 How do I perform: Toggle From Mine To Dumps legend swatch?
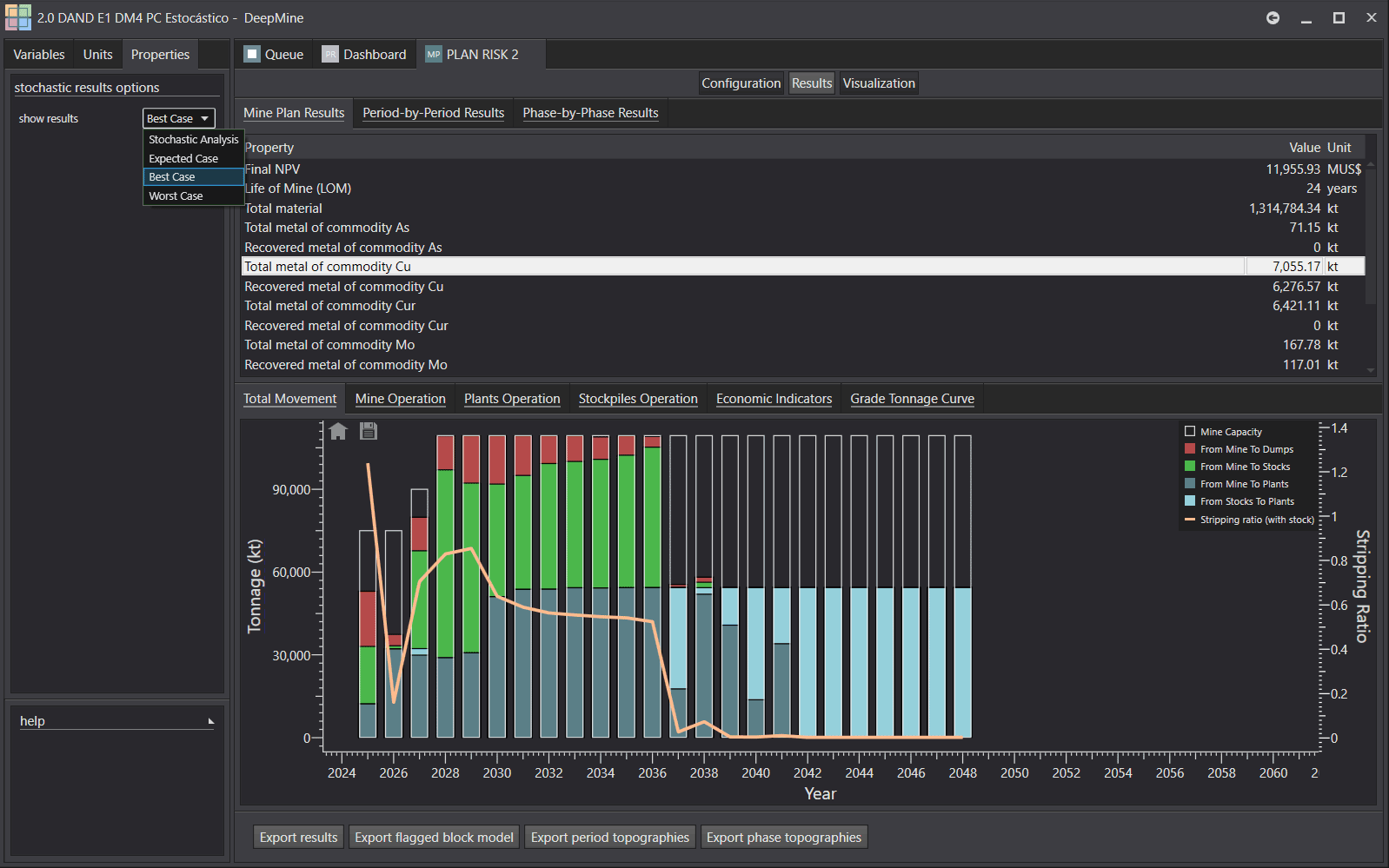pyautogui.click(x=1190, y=449)
